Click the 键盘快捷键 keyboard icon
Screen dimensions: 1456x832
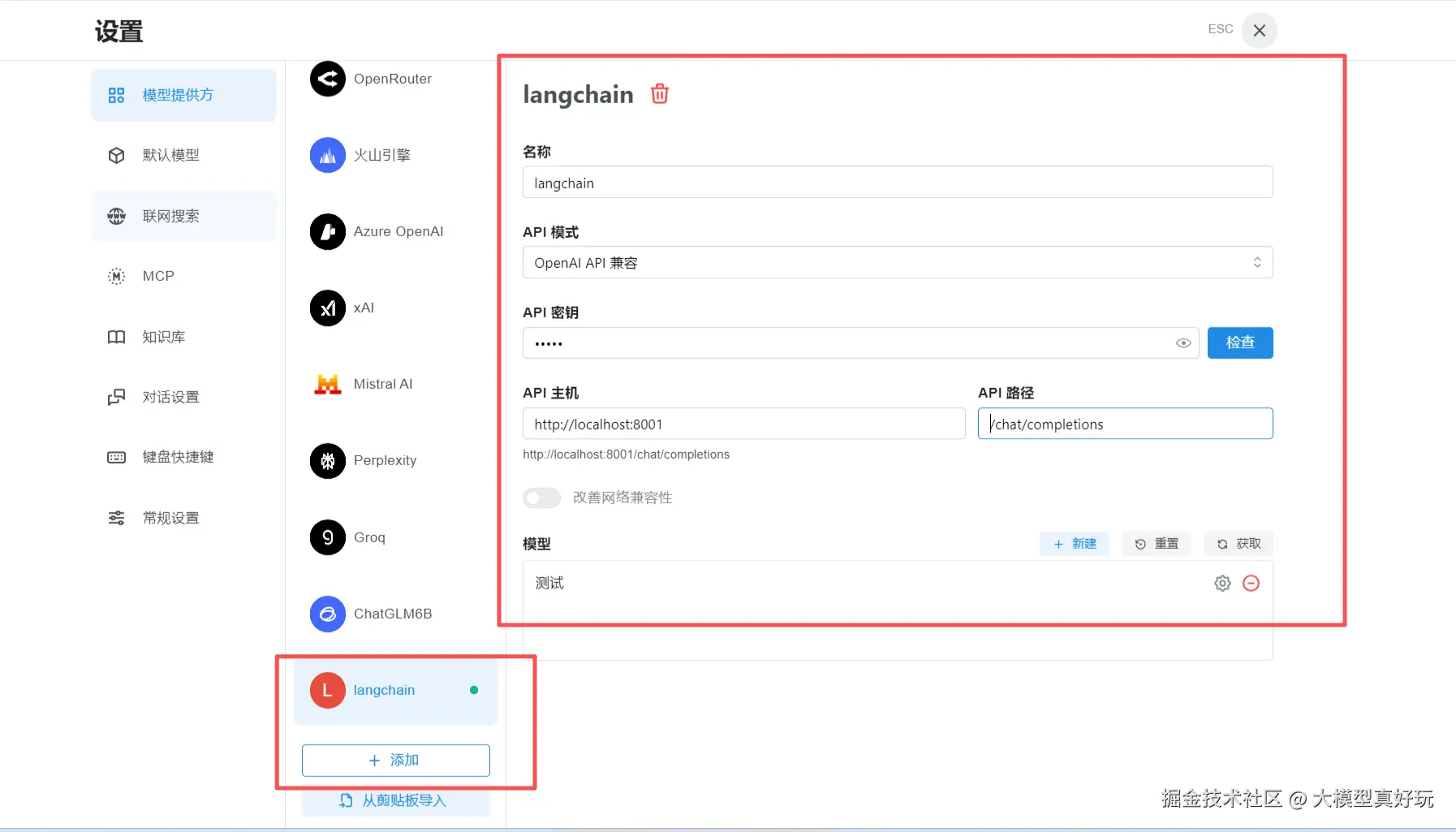[117, 457]
